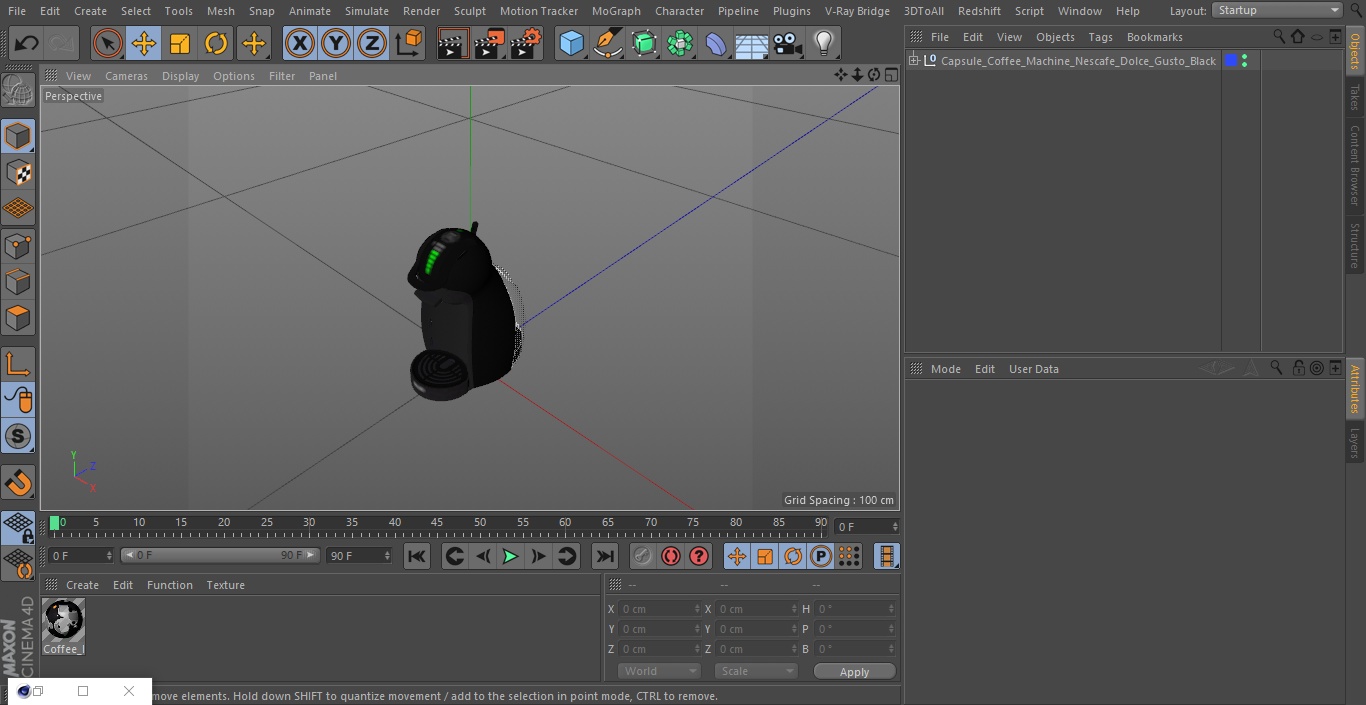Viewport: 1366px width, 705px height.
Task: Open the Render View clapperboard icon
Action: (453, 43)
